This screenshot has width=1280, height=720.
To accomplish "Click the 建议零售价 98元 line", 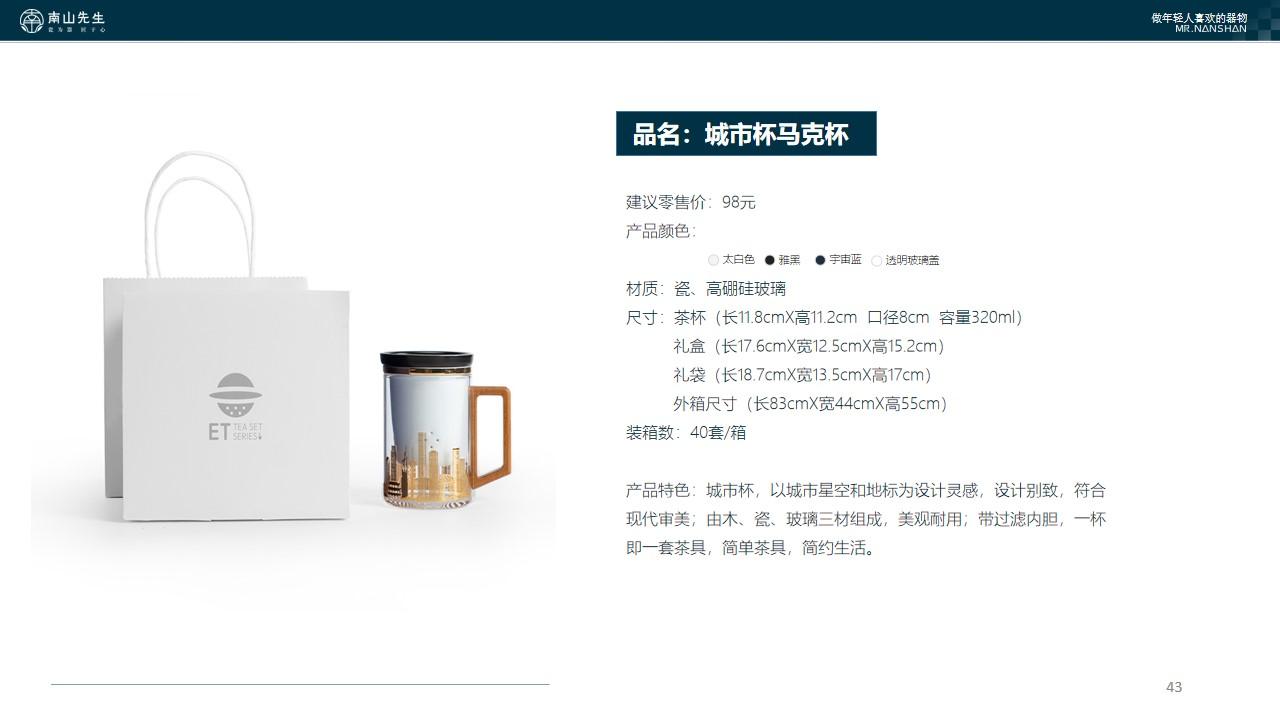I will [691, 202].
